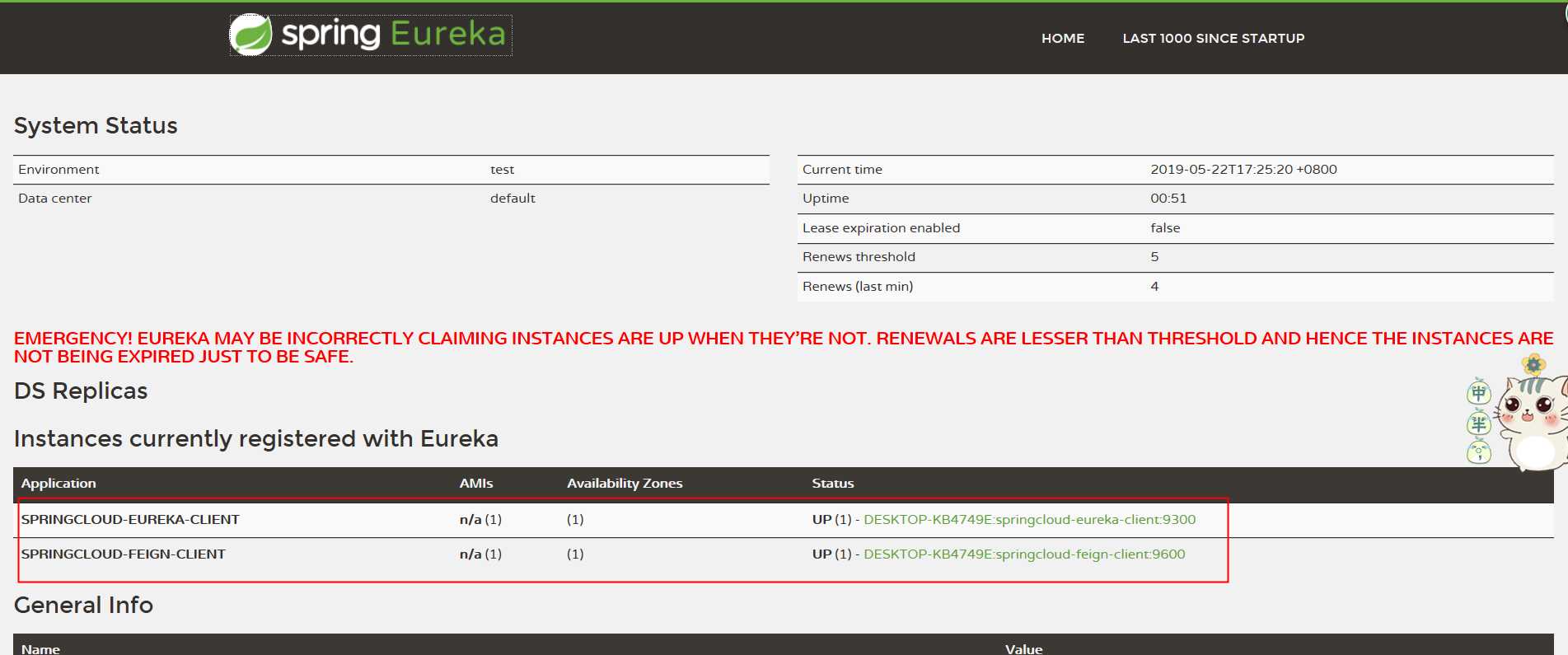
Task: Click the Renews (last min) value 4
Action: click(1154, 286)
